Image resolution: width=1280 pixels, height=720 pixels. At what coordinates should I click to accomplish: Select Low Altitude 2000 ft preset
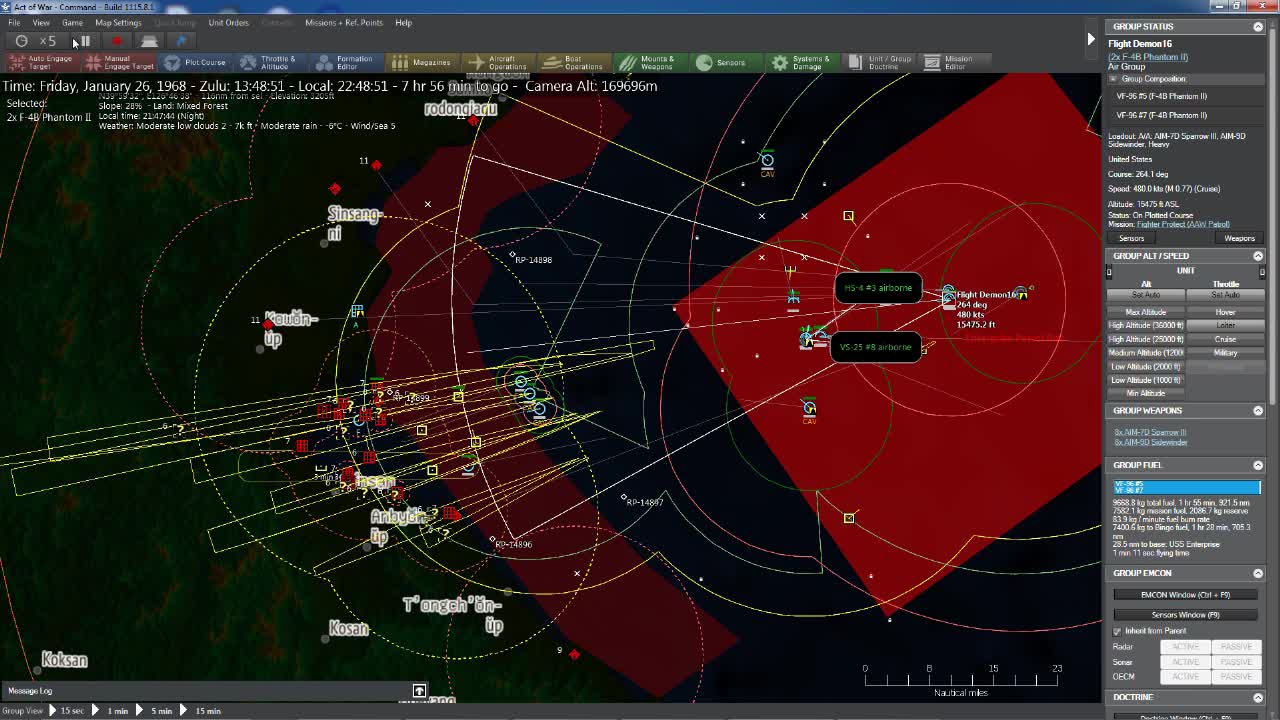(1146, 367)
